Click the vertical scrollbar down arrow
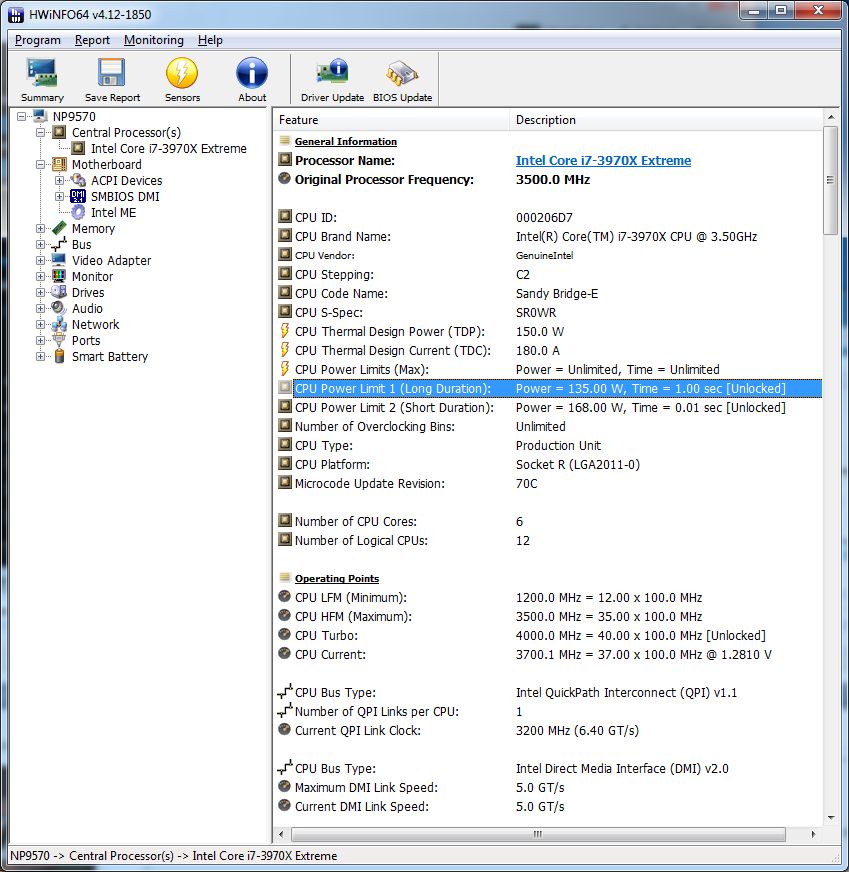 click(831, 818)
